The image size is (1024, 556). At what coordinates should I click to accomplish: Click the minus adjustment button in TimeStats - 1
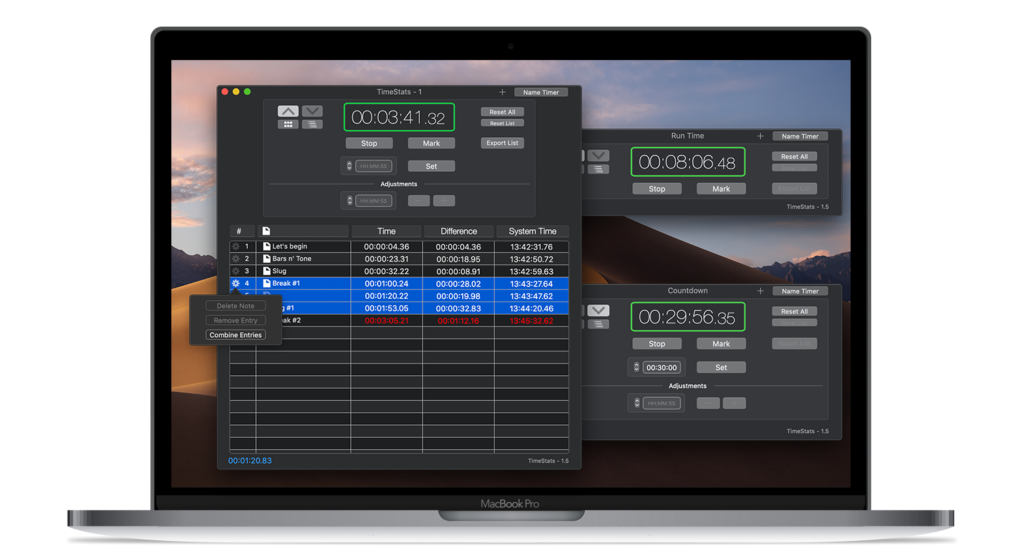(419, 201)
